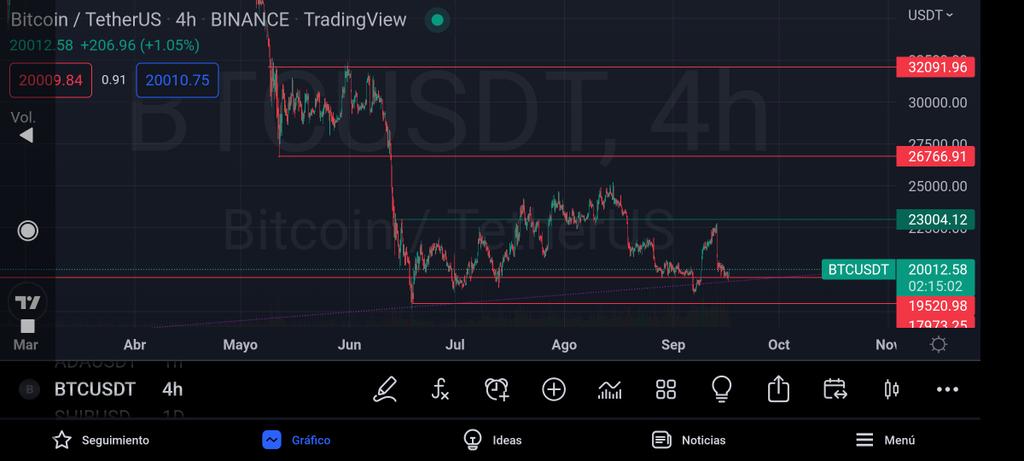
Task: Select the 19520.98 red line label
Action: click(935, 306)
